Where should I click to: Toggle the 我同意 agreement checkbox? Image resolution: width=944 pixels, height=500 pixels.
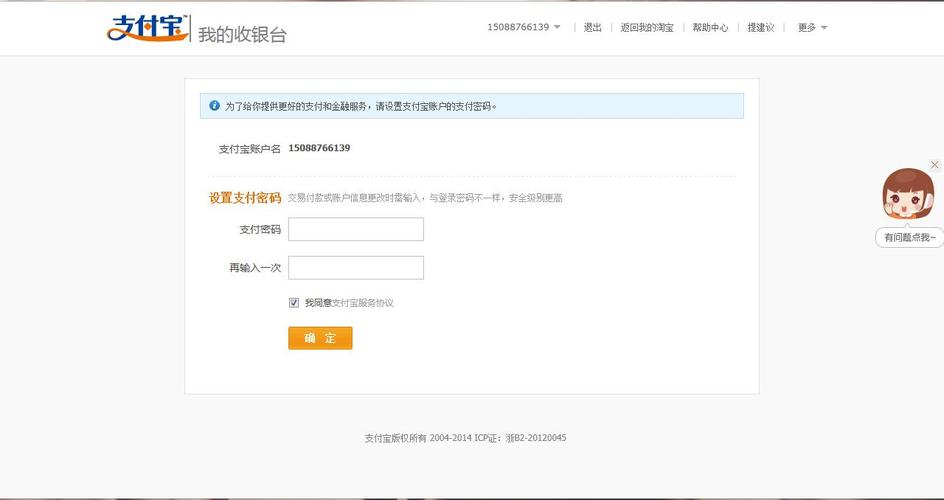tap(294, 303)
